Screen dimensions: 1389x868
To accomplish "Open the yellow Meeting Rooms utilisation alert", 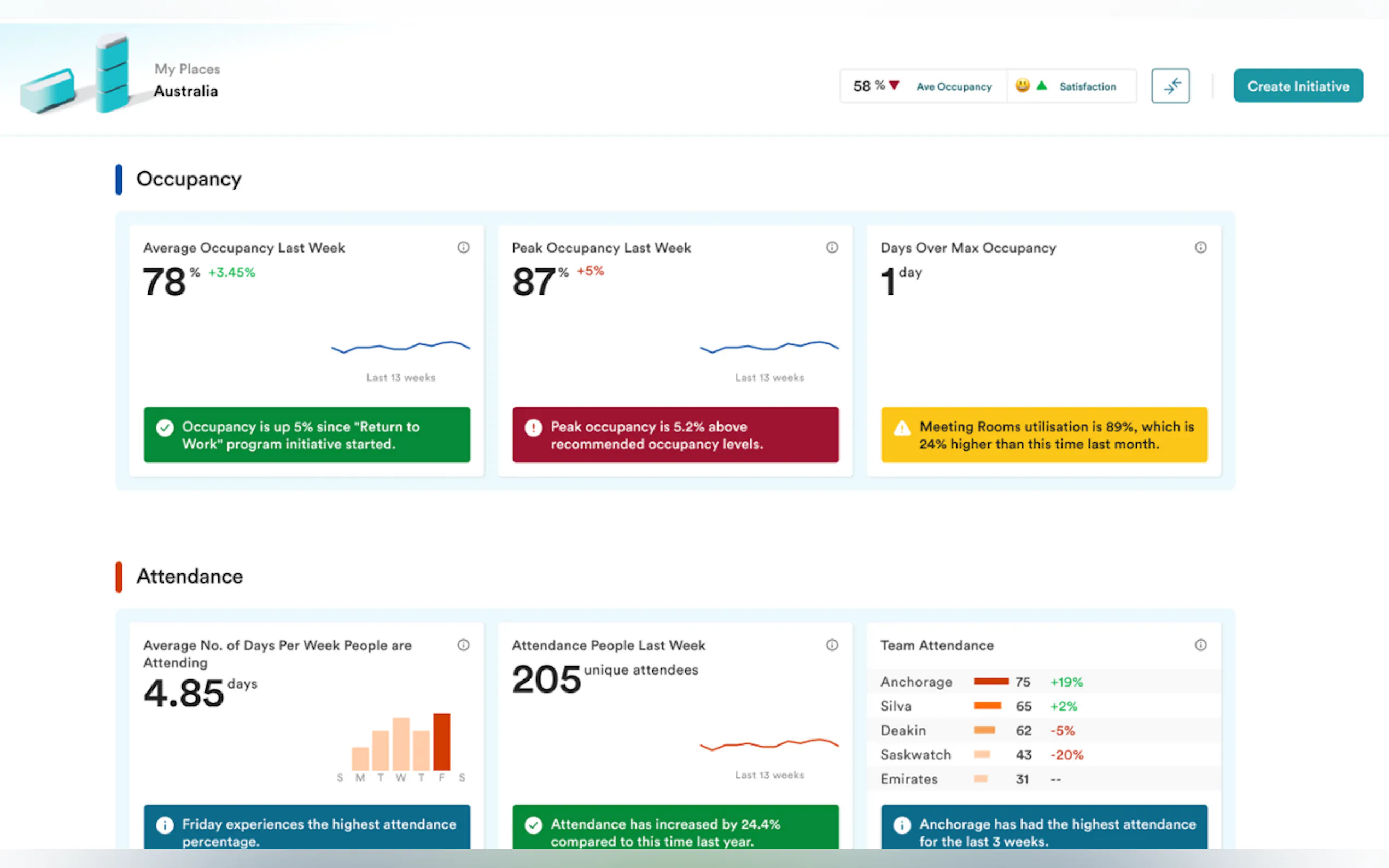I will click(x=1043, y=435).
